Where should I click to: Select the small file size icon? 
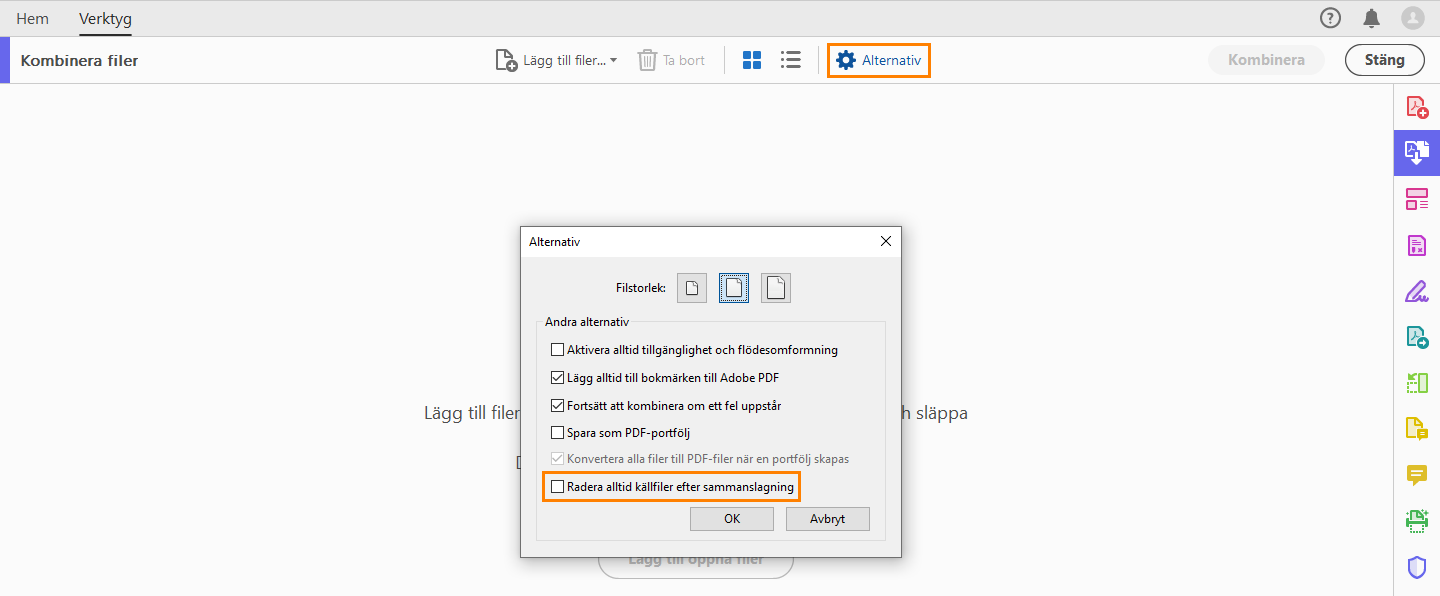pyautogui.click(x=692, y=288)
